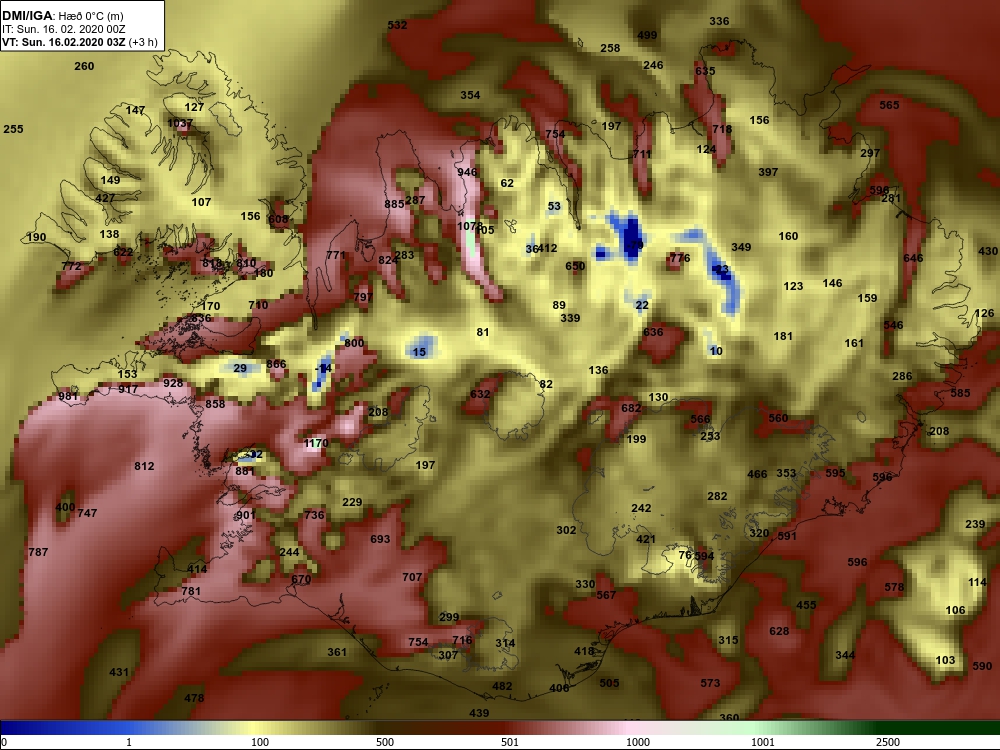Select the map value '771'
This screenshot has width=1000, height=750.
pyautogui.click(x=336, y=255)
